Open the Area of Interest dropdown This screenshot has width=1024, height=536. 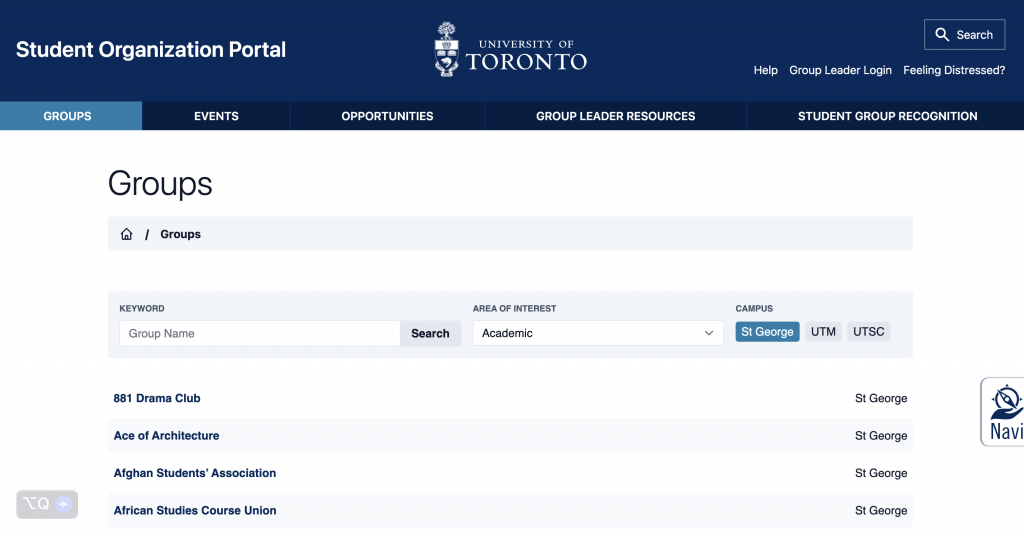pyautogui.click(x=597, y=333)
